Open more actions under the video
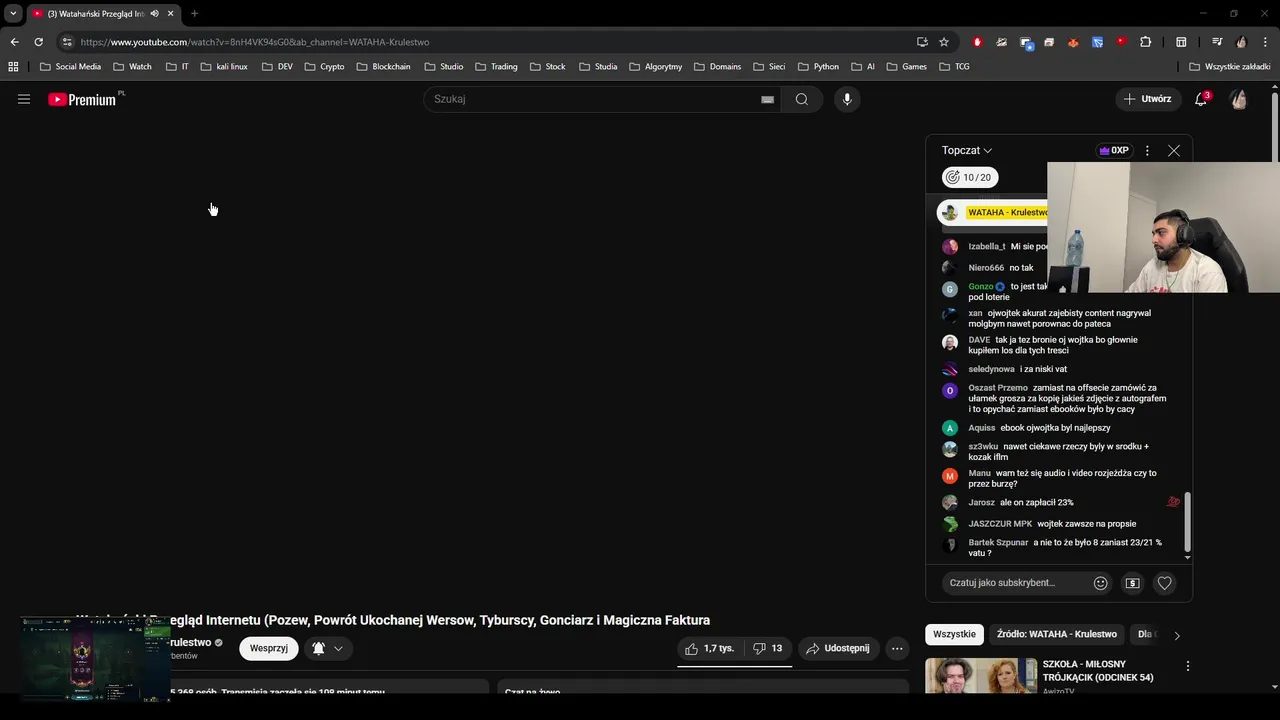This screenshot has height=720, width=1280. [897, 648]
